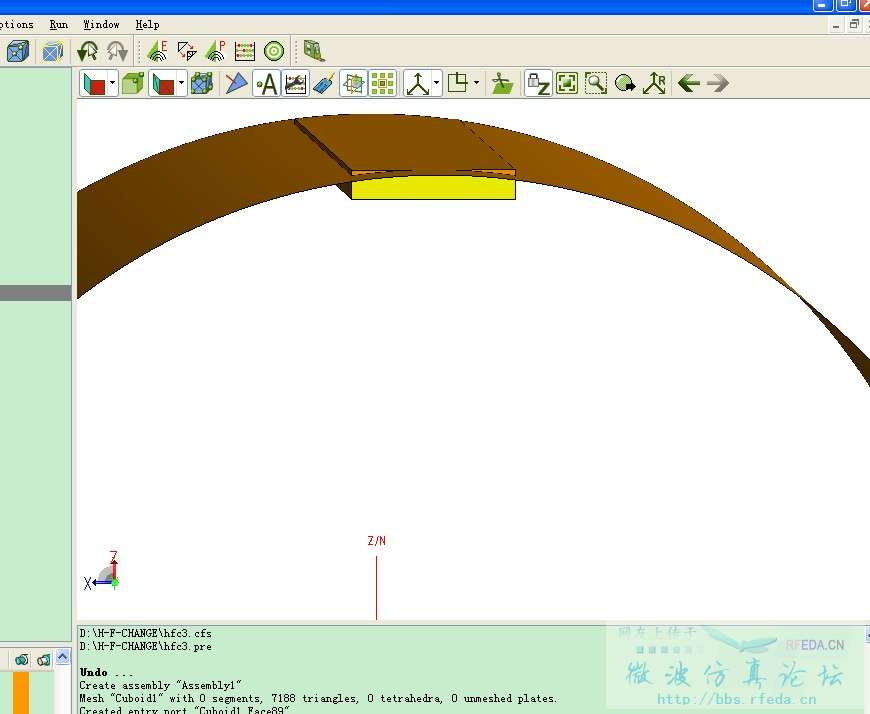
Task: Click the measuring tape tool icon
Action: (314, 51)
